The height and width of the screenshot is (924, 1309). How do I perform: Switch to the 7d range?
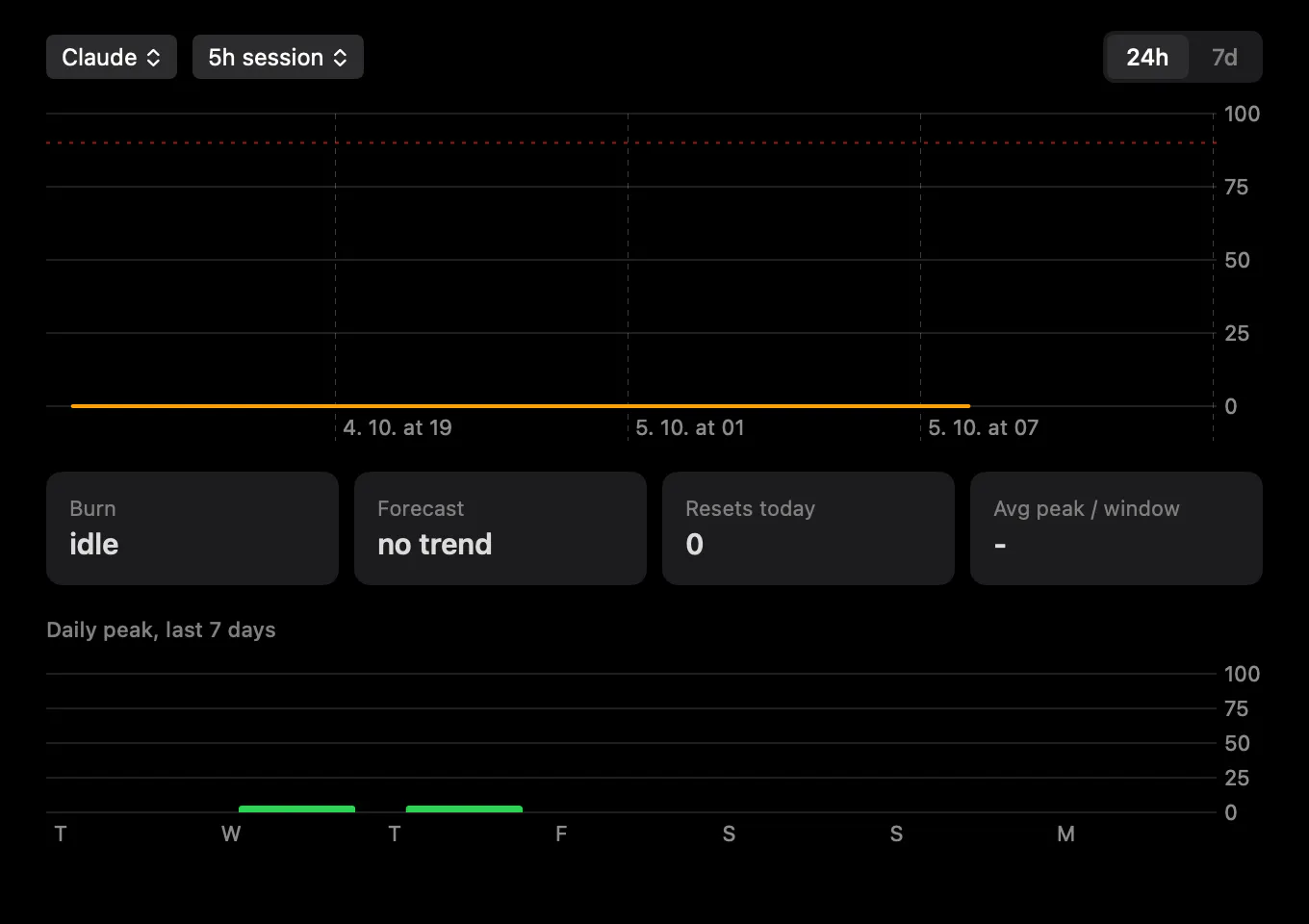click(x=1224, y=57)
